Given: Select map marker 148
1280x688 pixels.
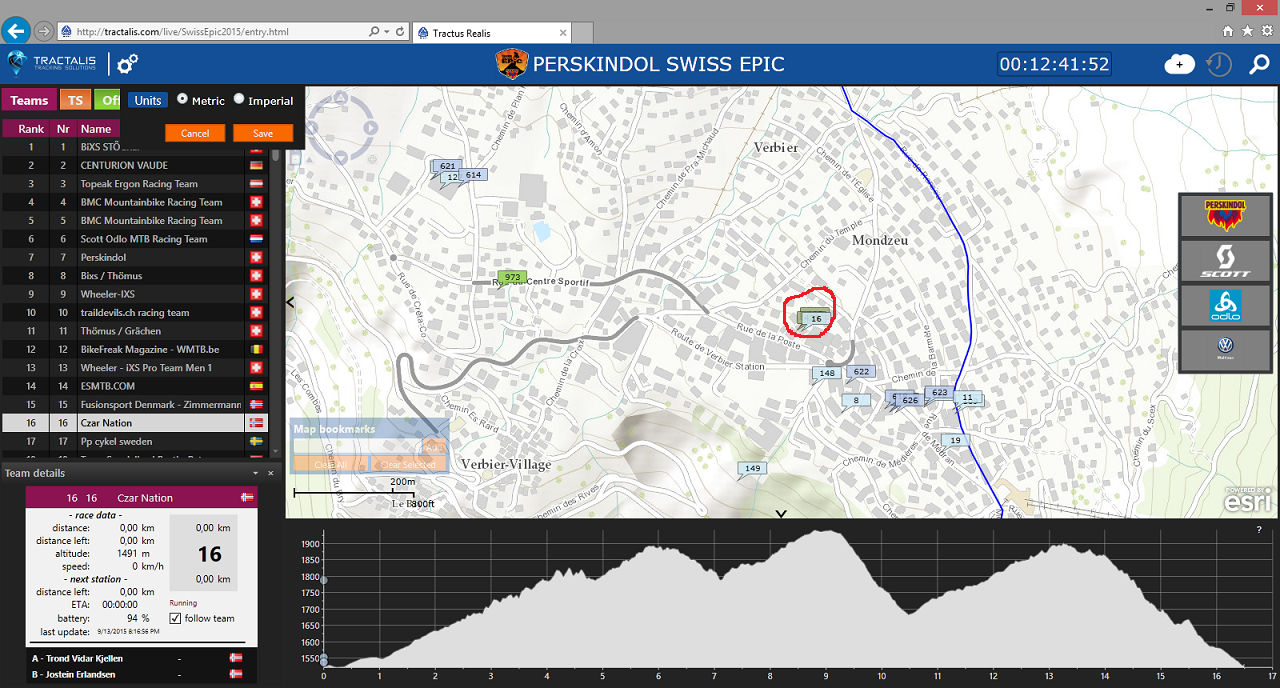Looking at the screenshot, I should pos(826,373).
